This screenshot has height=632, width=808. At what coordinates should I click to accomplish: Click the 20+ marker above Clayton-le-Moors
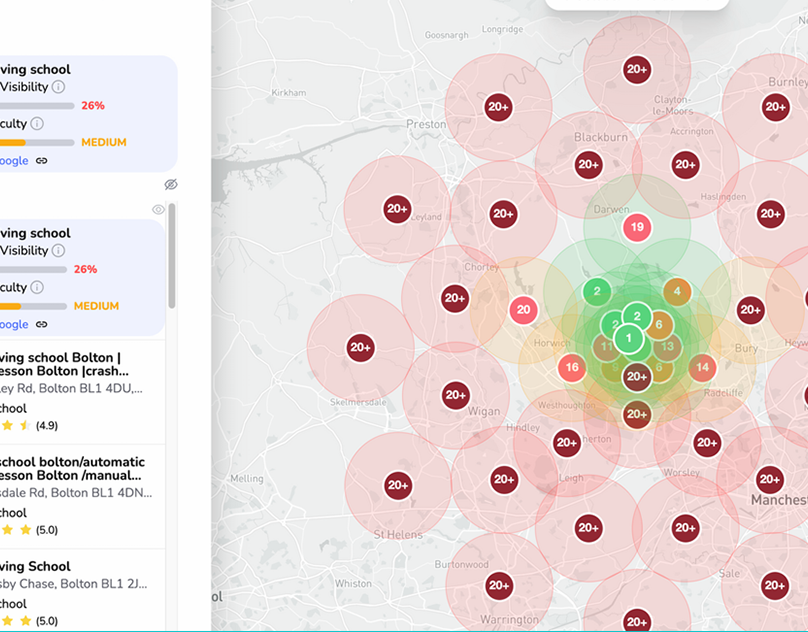tap(637, 69)
